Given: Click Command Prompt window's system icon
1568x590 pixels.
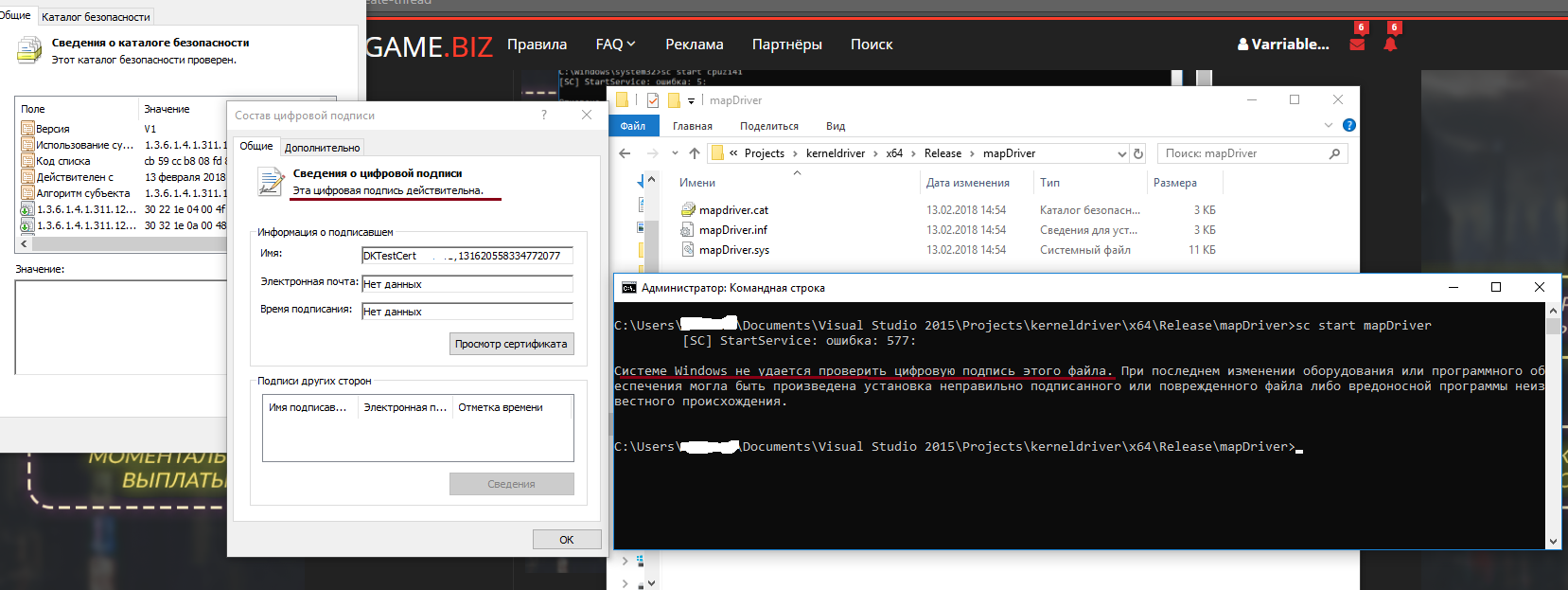Looking at the screenshot, I should tap(628, 288).
